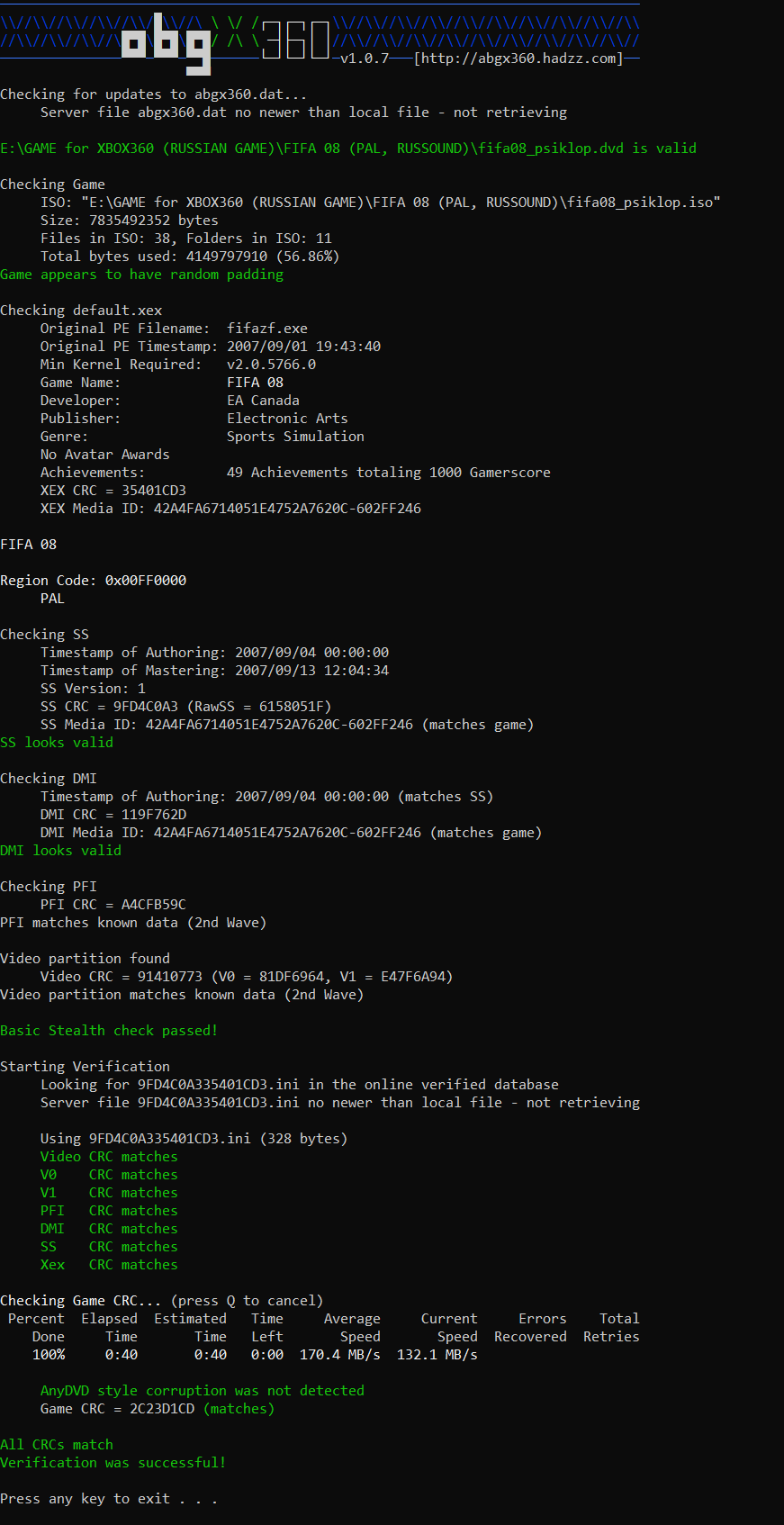Click "Video partition matches known data (2nd Wave)"
Screen dimensions: 784x1525
(x=182, y=995)
